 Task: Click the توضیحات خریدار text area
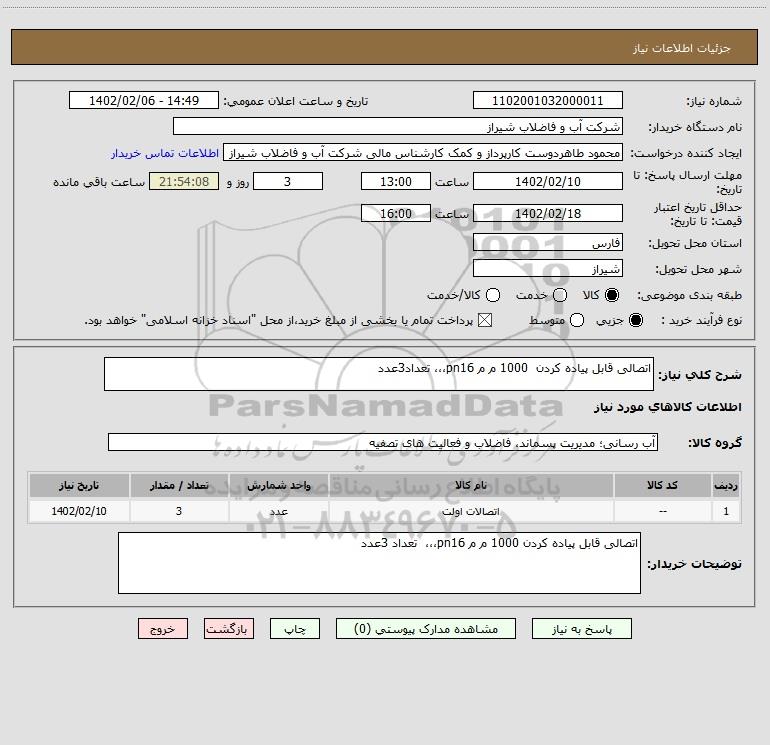[379, 563]
